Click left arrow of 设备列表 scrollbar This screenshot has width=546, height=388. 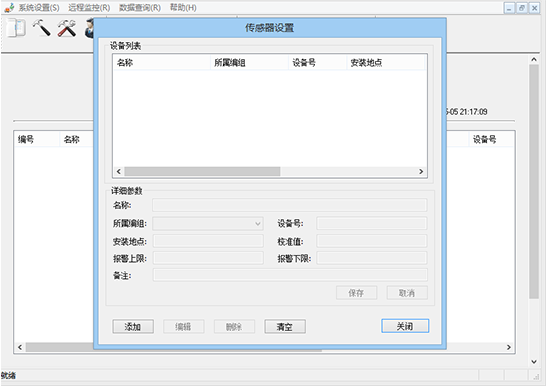pyautogui.click(x=119, y=171)
